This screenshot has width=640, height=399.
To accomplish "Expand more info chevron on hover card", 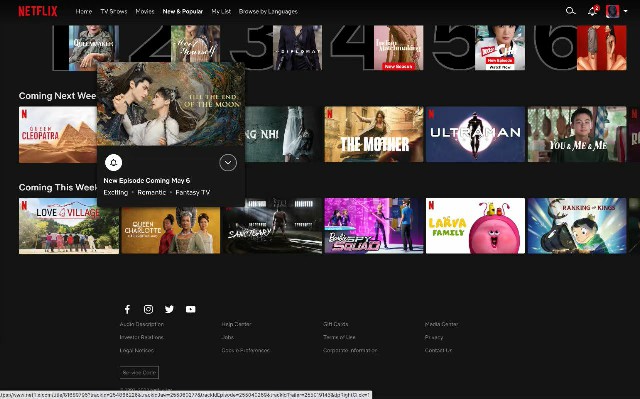I will [228, 163].
